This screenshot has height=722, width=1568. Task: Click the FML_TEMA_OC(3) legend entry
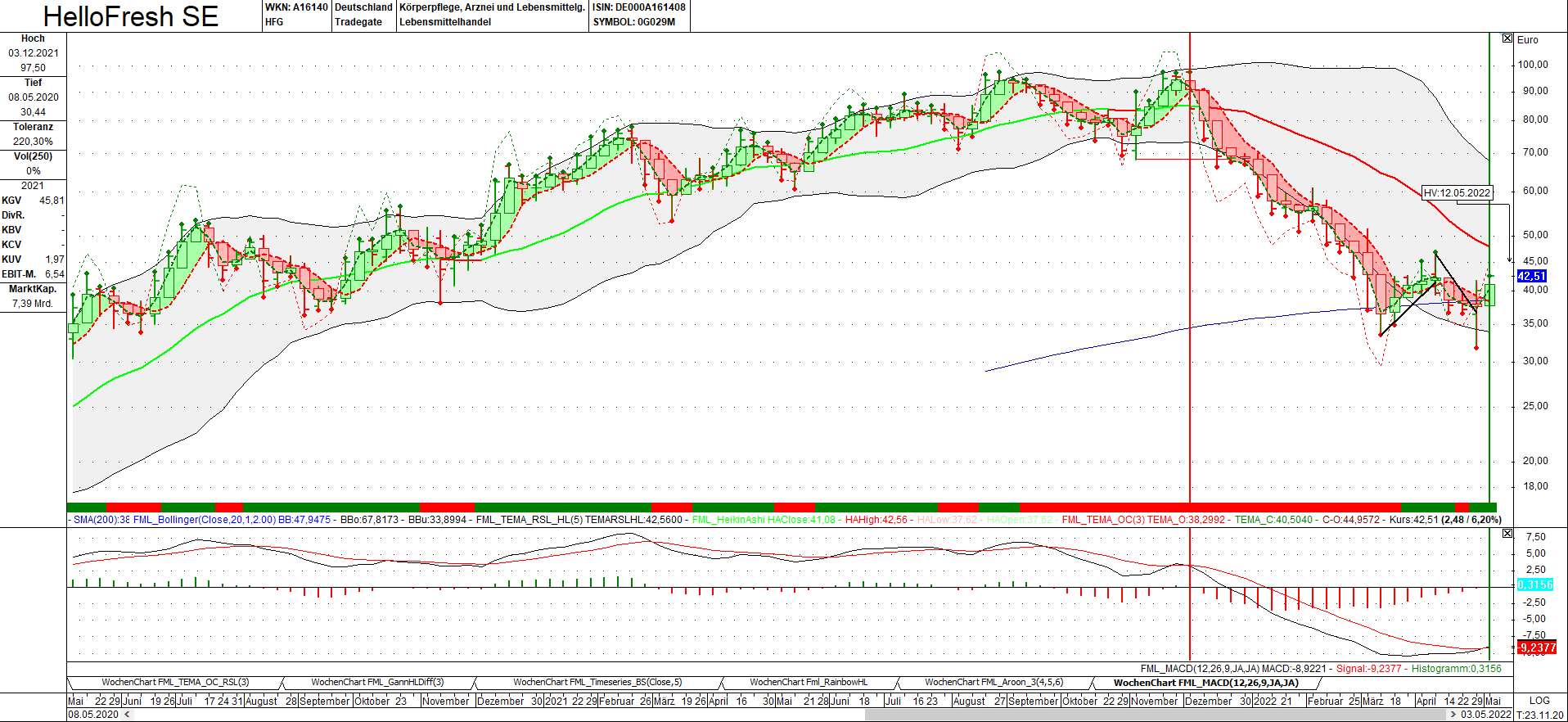pyautogui.click(x=1104, y=520)
